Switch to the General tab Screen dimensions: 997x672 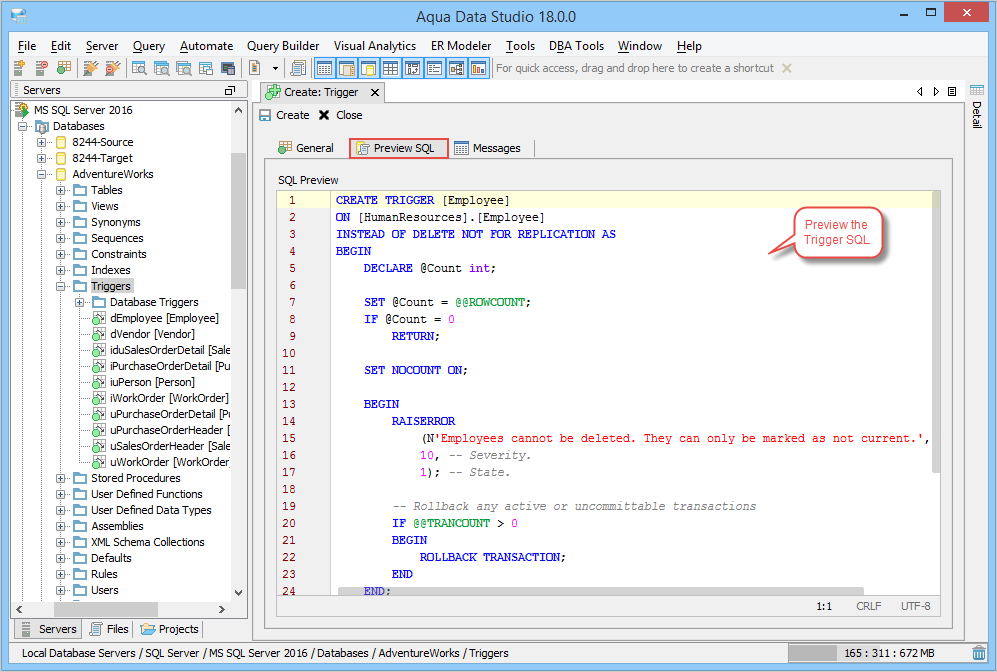tap(306, 148)
